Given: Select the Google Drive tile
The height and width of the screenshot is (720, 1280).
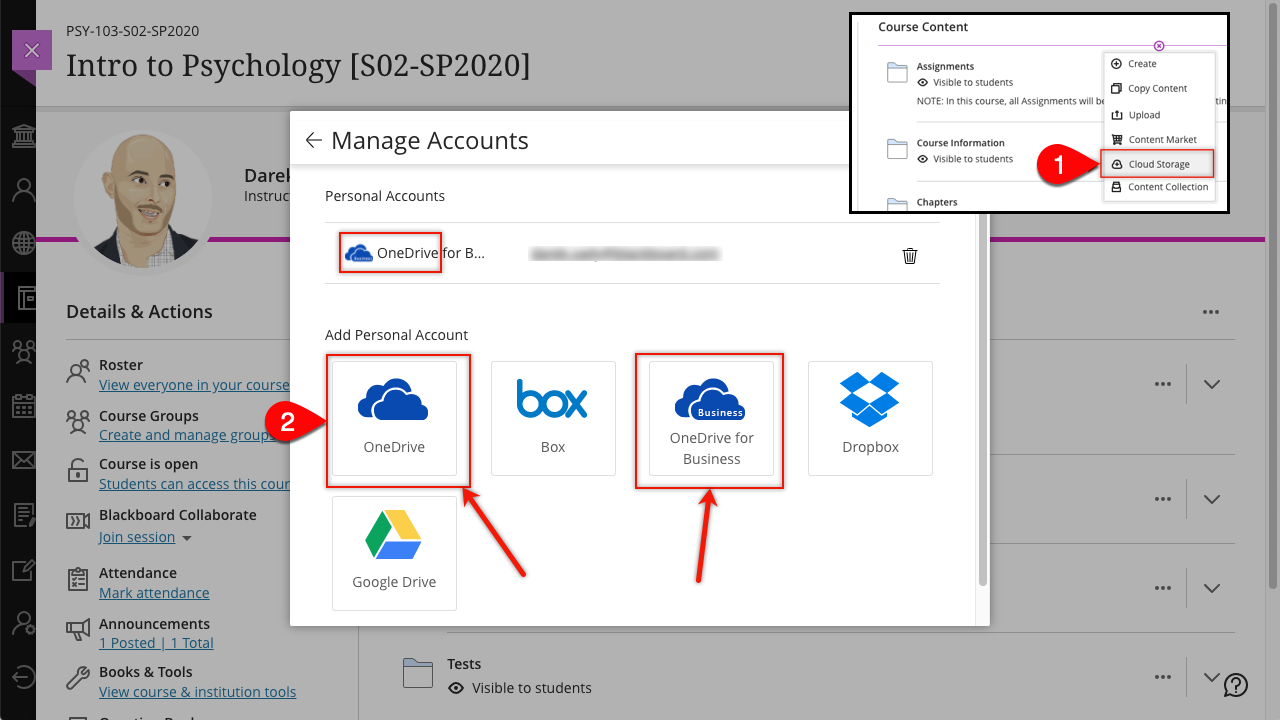Looking at the screenshot, I should tap(394, 553).
